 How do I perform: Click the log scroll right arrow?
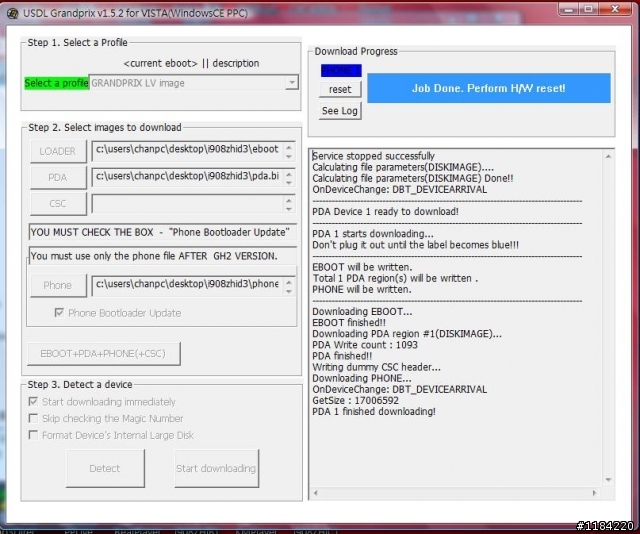point(594,493)
